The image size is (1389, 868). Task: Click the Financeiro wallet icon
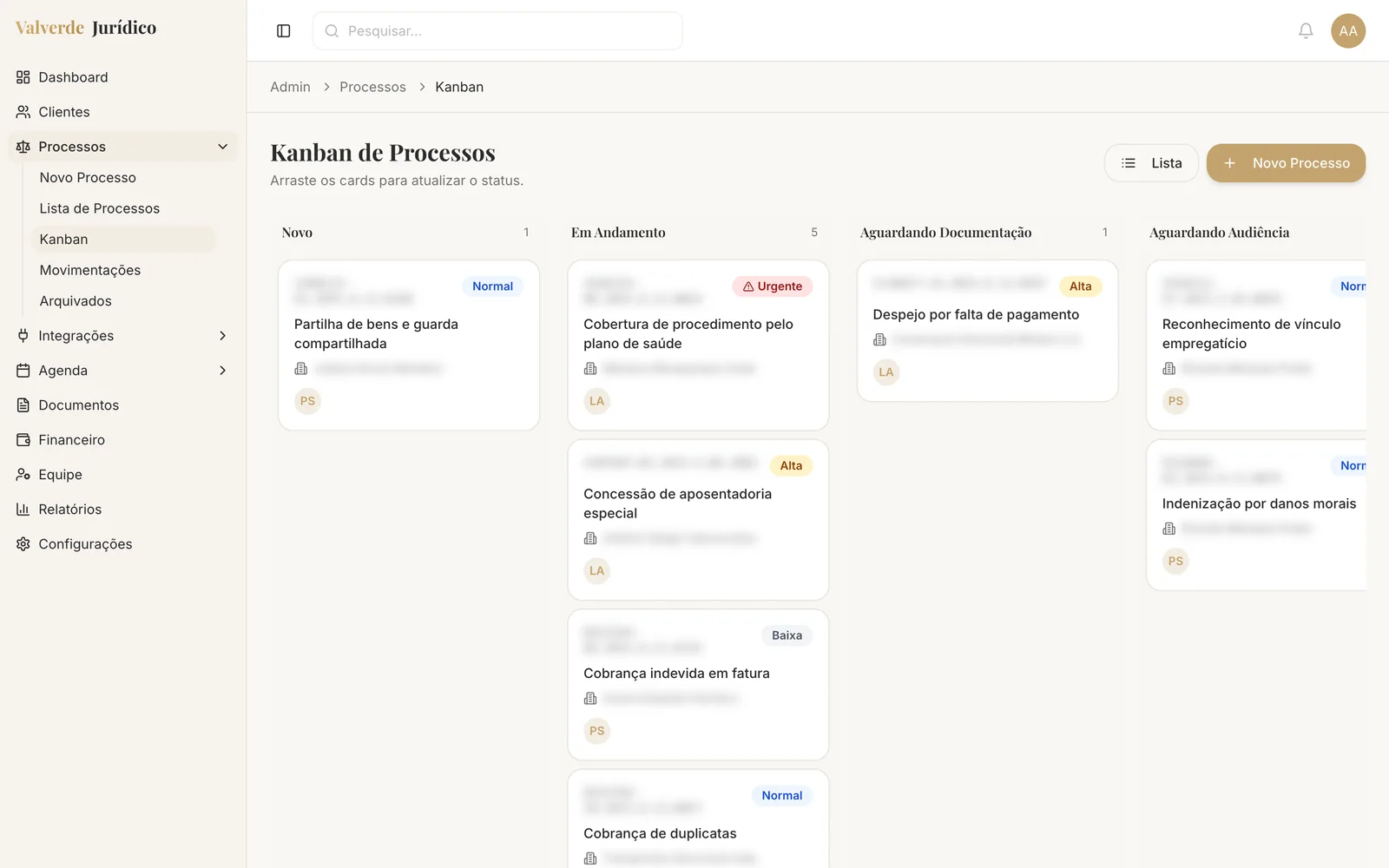[23, 440]
